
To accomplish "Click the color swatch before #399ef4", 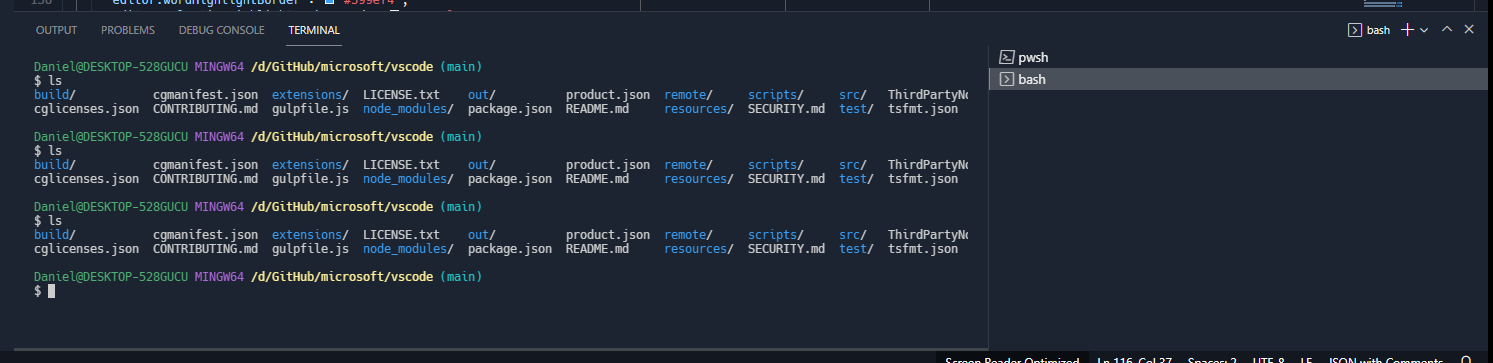I will tap(328, 3).
